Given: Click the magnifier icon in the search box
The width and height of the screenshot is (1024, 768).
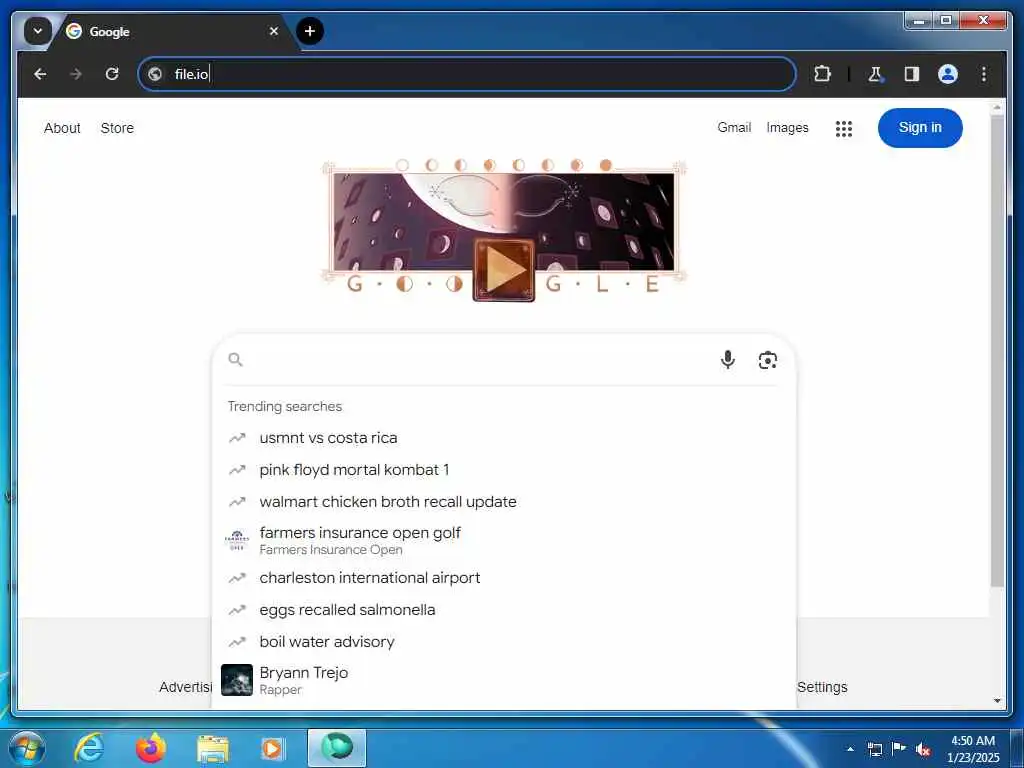Looking at the screenshot, I should click(236, 360).
